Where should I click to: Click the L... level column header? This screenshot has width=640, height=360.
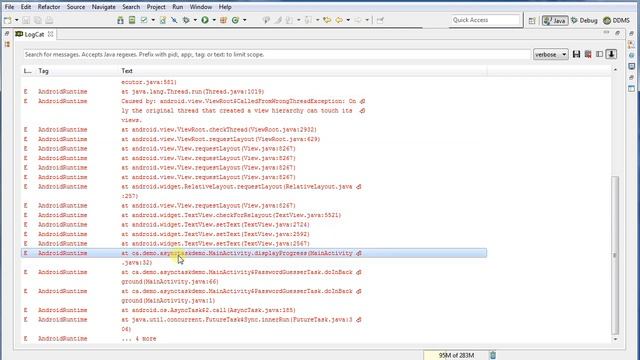(x=27, y=71)
